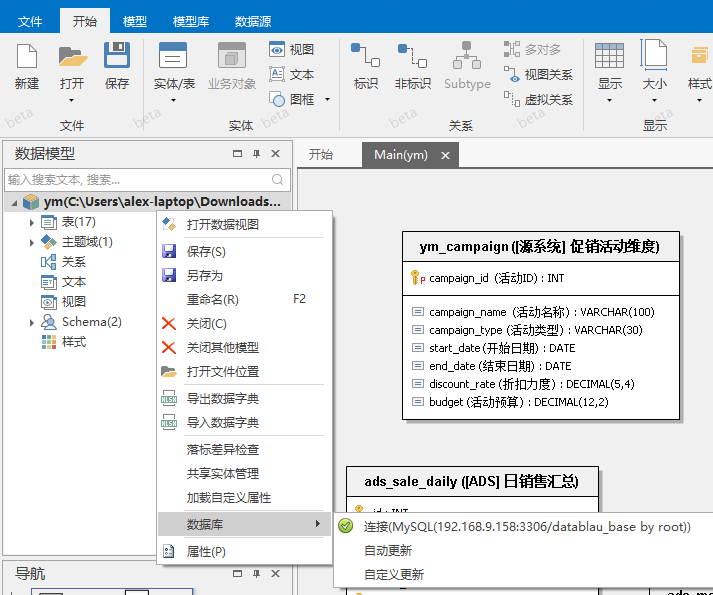
Task: Choose 另存为 from context menu
Action: [245, 276]
